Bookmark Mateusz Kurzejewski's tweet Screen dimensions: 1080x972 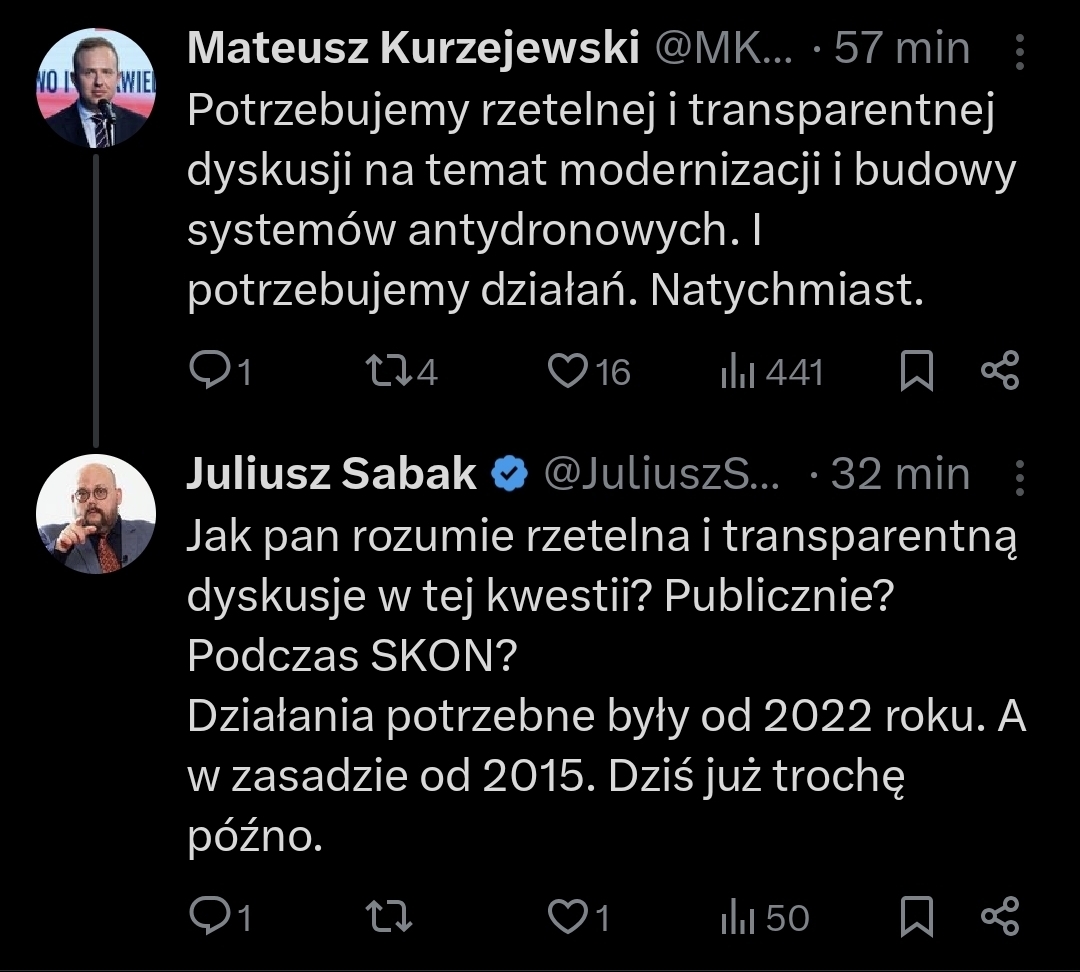917,372
